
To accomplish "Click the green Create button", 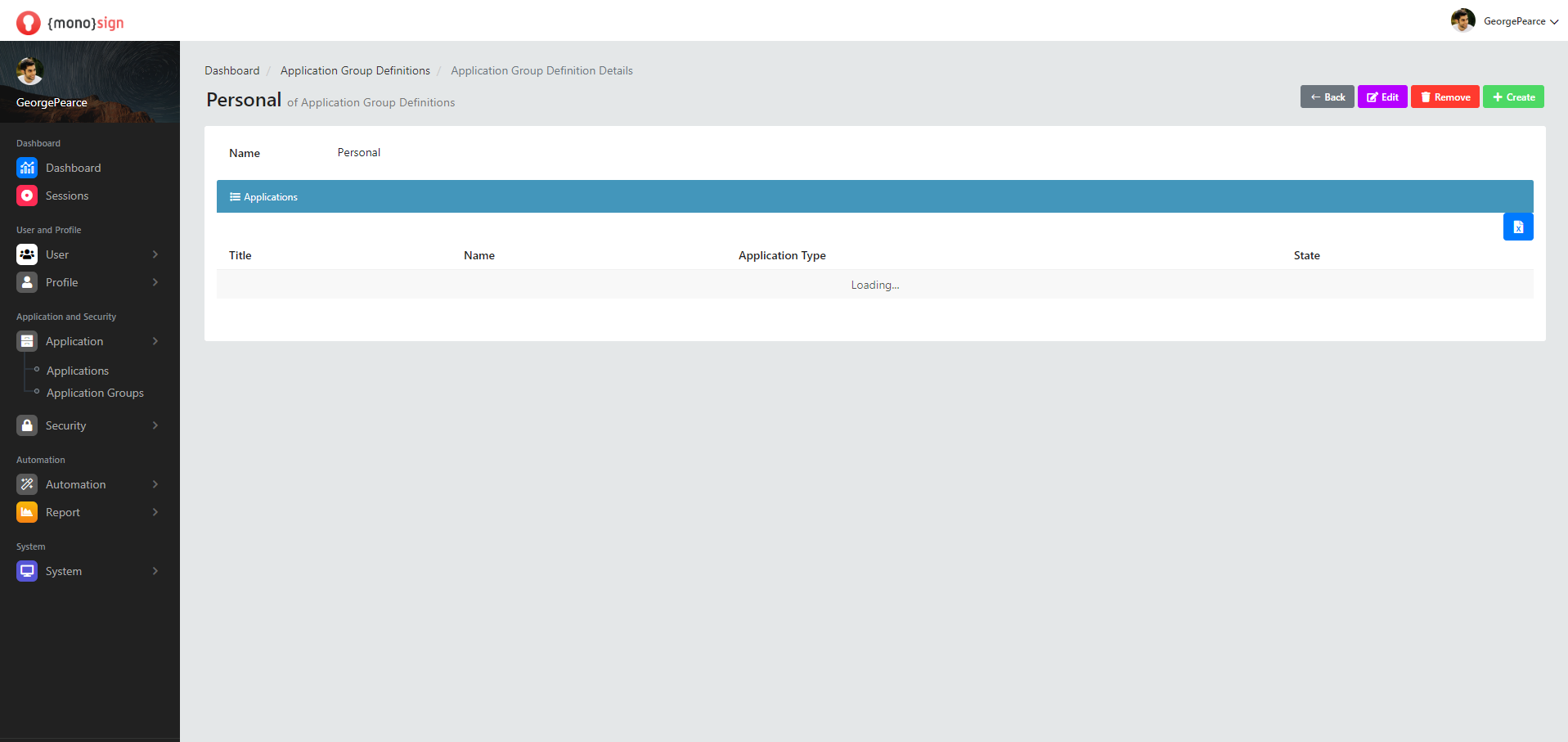I will (x=1513, y=97).
